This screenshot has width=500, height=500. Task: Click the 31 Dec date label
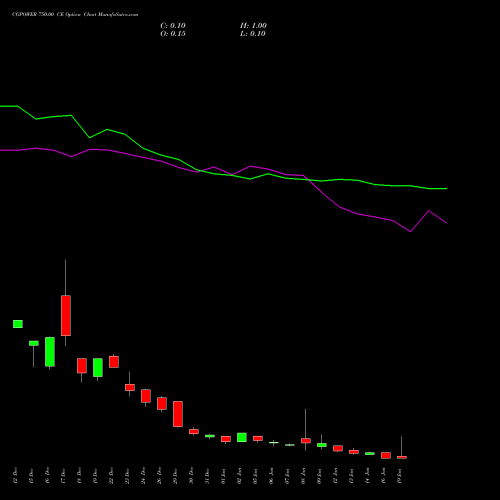coord(207,476)
